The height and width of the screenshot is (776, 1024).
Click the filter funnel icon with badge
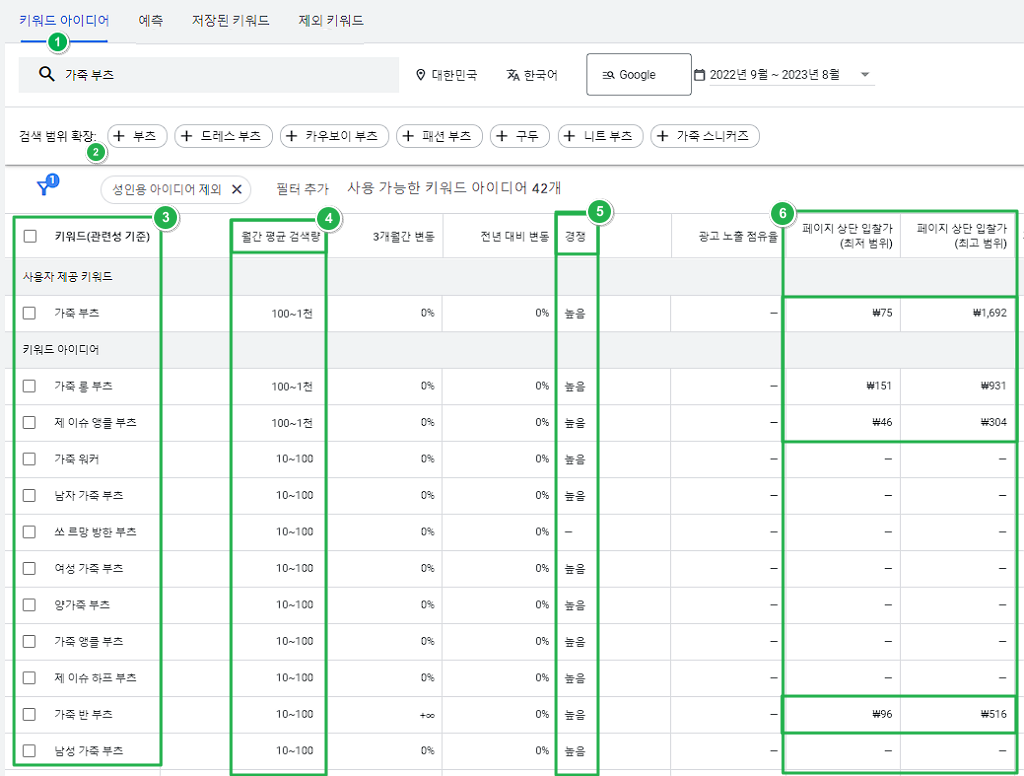click(43, 188)
